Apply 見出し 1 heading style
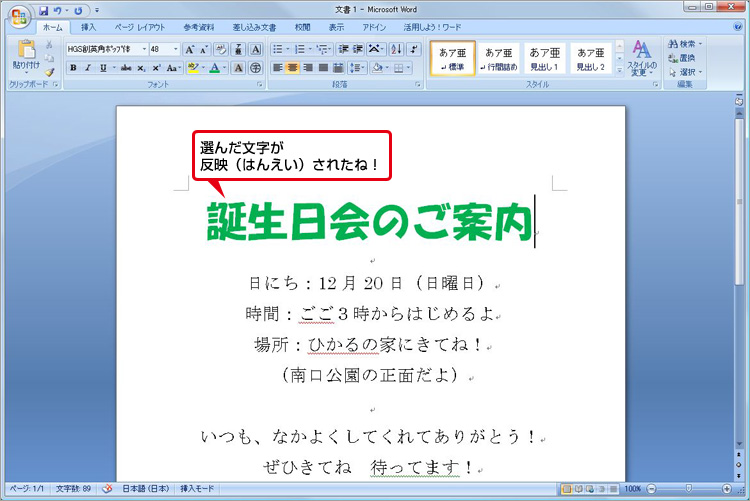Screen dimensions: 750x501 (544, 58)
